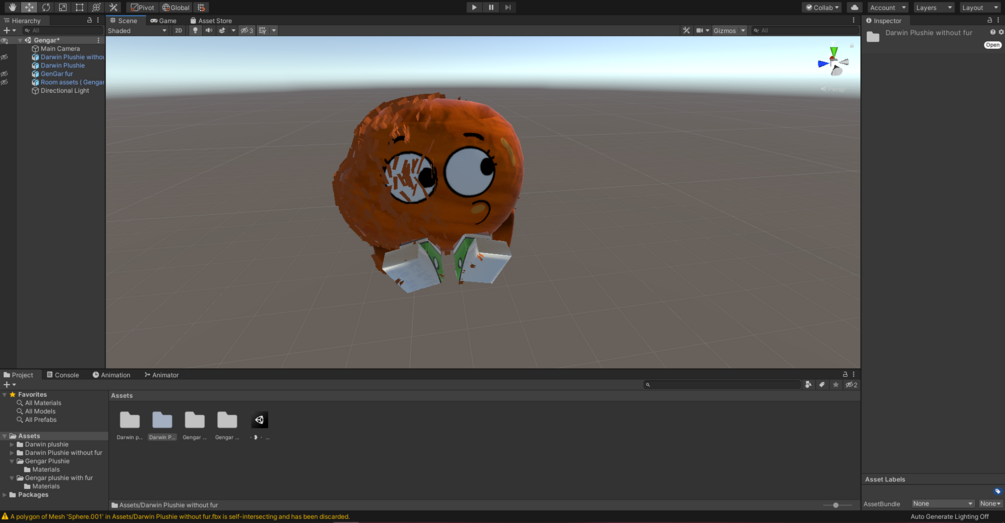
Task: Select Directional Light in Hierarchy
Action: pyautogui.click(x=65, y=91)
